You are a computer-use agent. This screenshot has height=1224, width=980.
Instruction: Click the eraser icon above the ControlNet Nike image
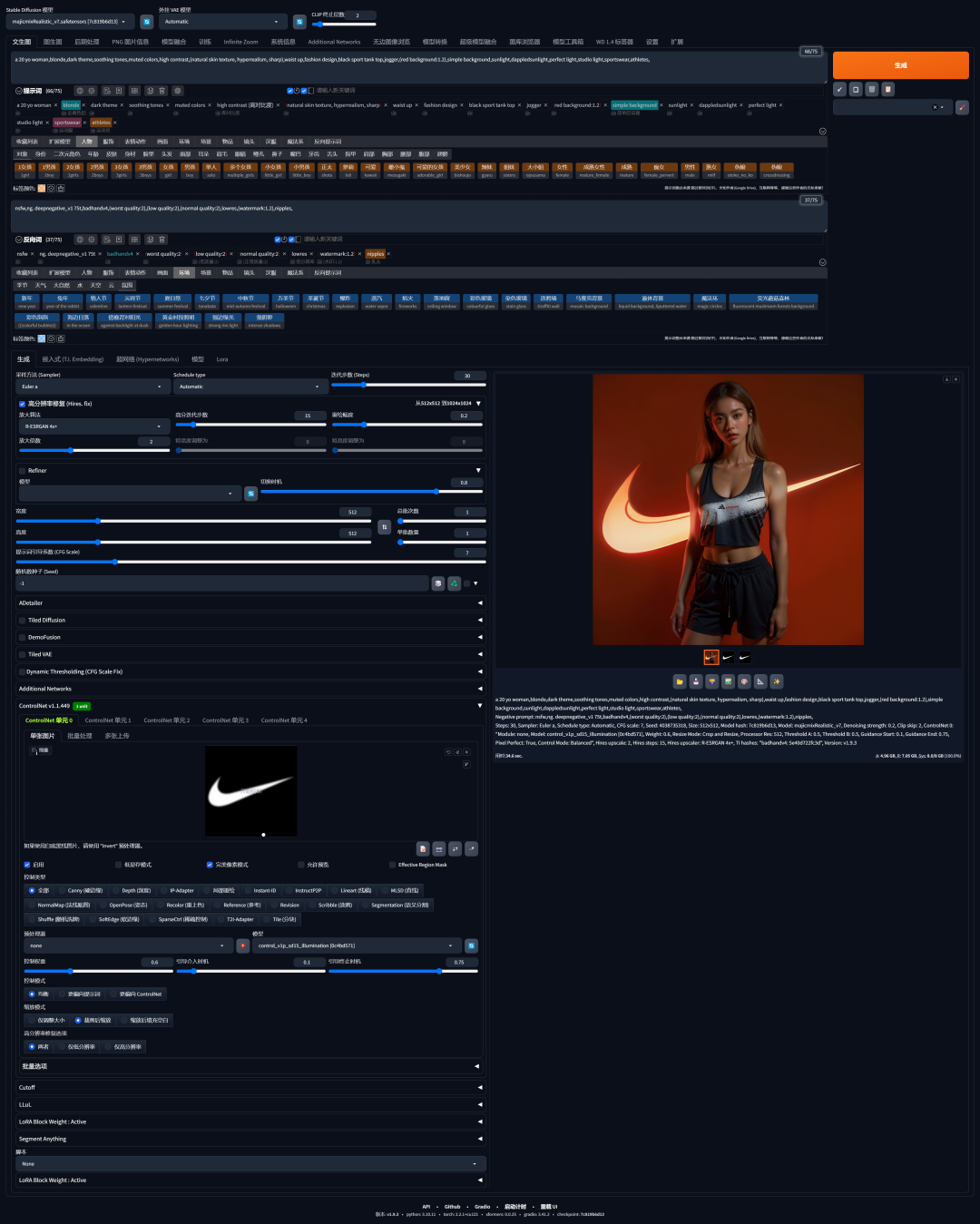tap(457, 752)
